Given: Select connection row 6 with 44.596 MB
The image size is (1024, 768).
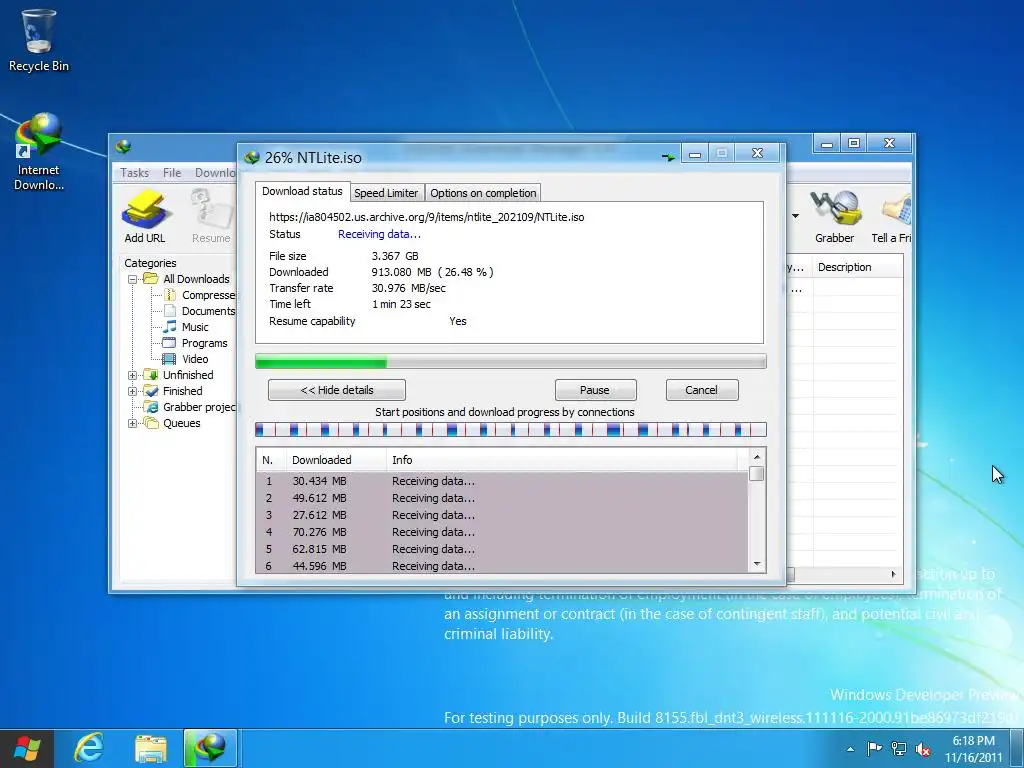Looking at the screenshot, I should (502, 566).
